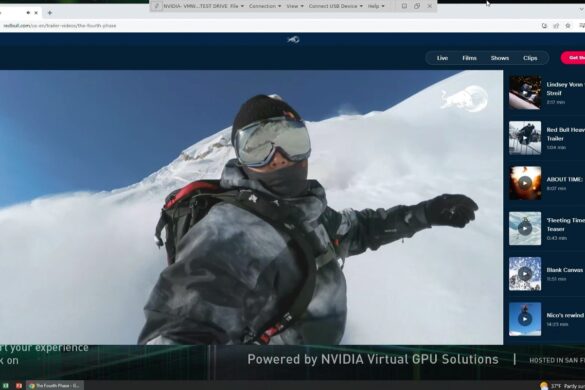The width and height of the screenshot is (585, 390).
Task: Open the 'Fleeting Time' Teaser title link
Action: click(566, 225)
